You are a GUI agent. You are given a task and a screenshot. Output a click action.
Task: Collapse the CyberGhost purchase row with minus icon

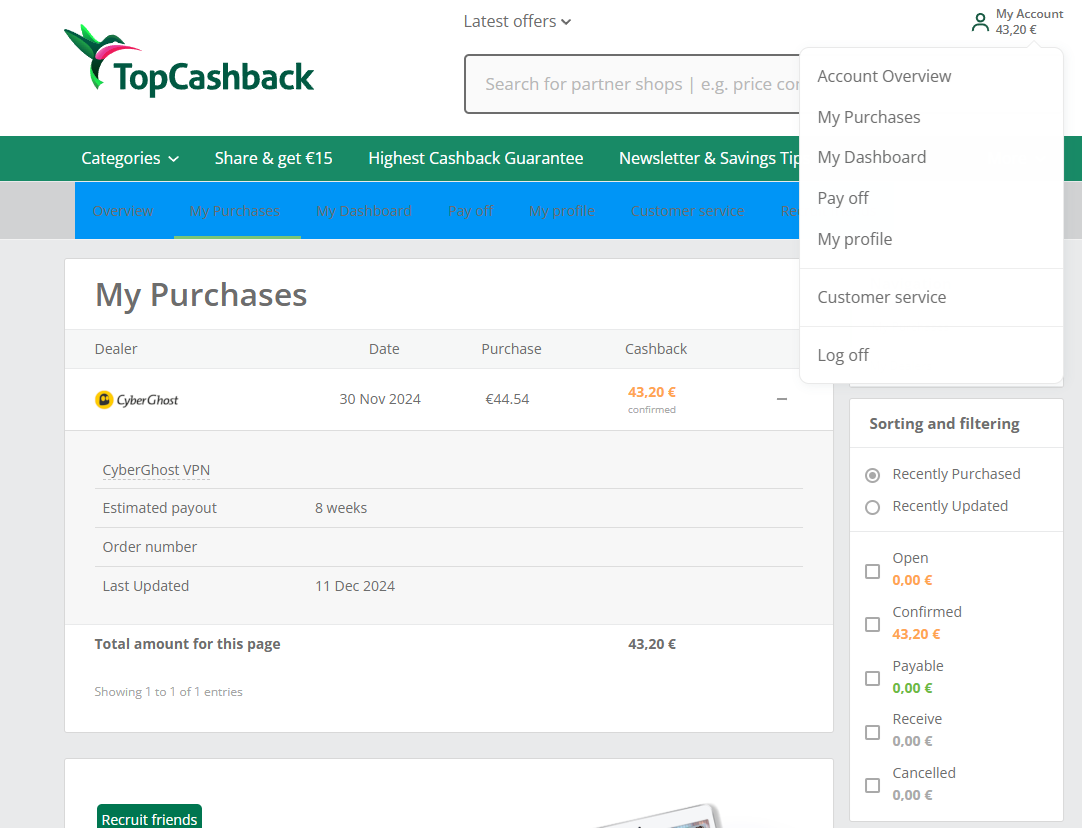pyautogui.click(x=782, y=399)
